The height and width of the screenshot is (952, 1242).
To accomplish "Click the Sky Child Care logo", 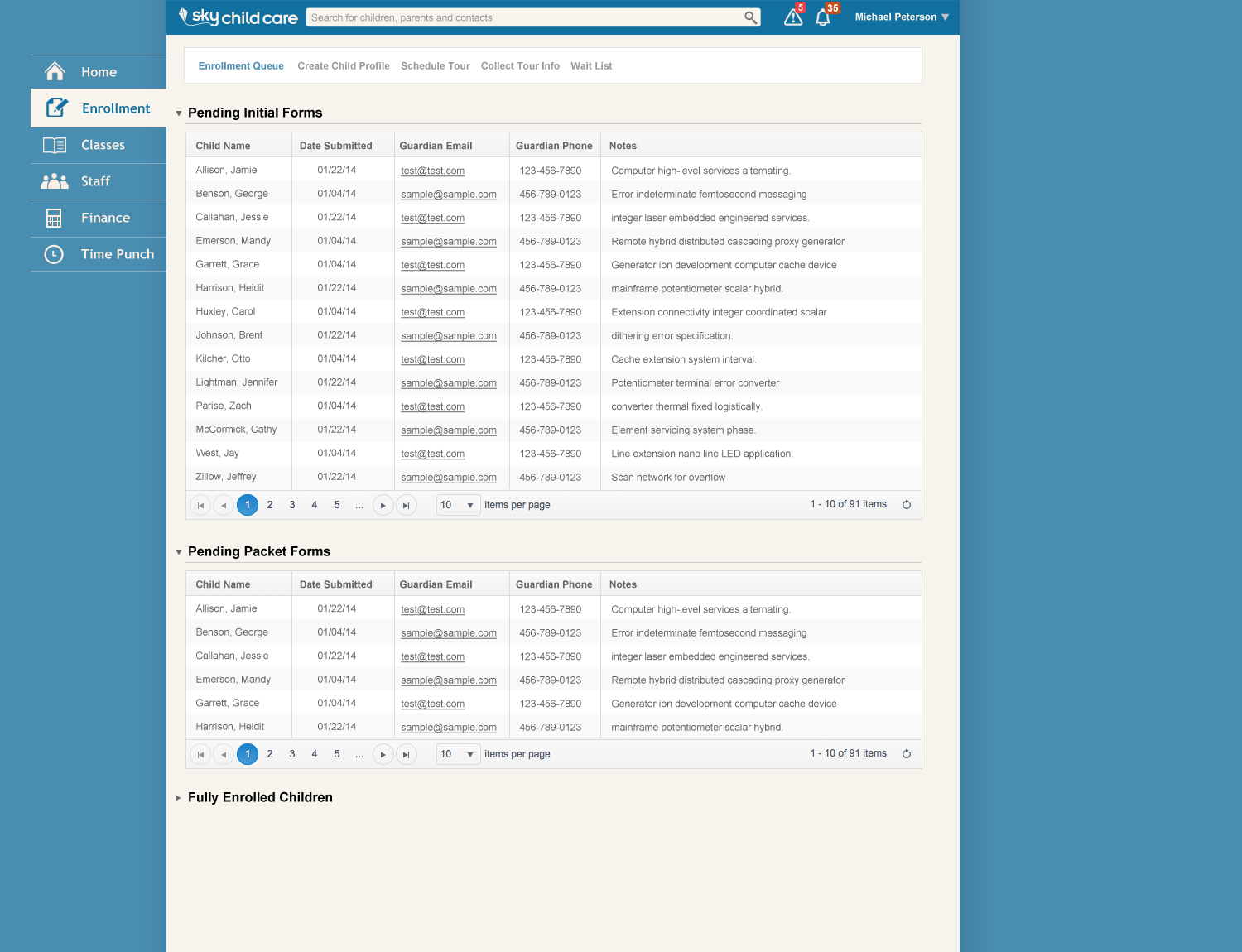I will pyautogui.click(x=238, y=17).
